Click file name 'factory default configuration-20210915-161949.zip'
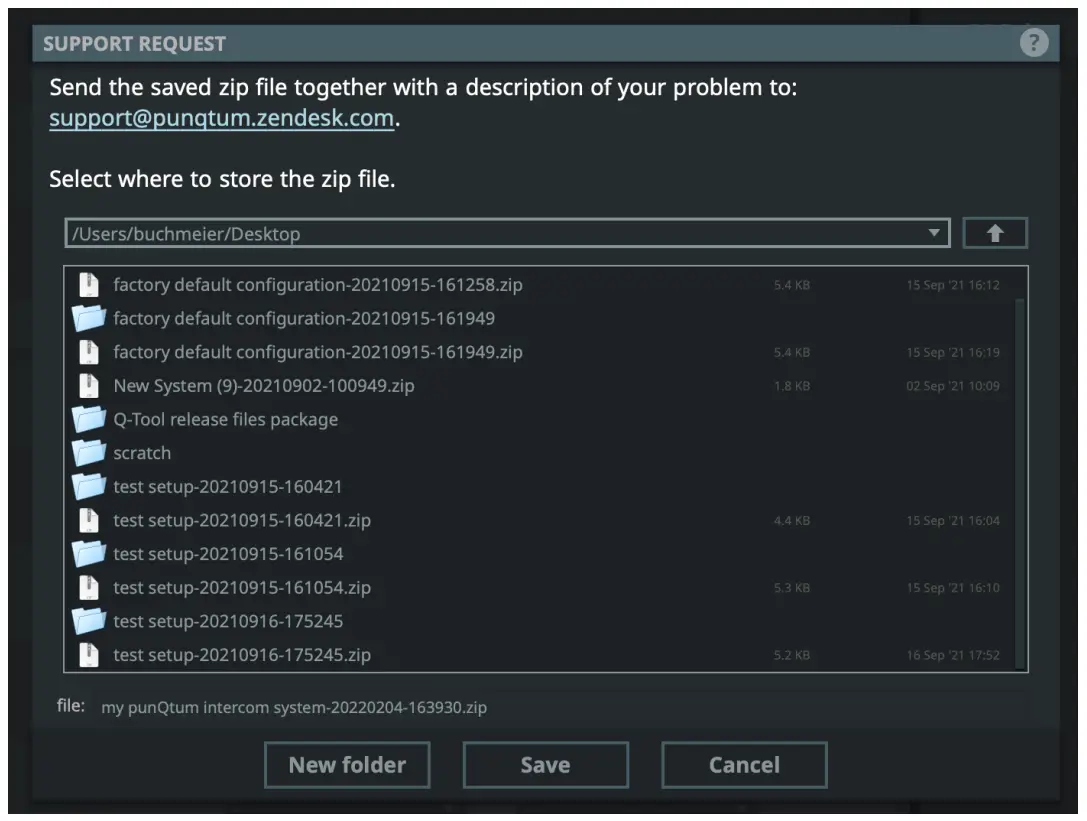 (318, 352)
